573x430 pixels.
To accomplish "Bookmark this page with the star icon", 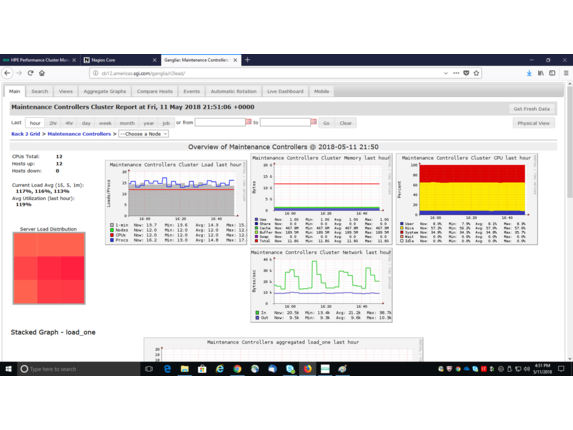I will tap(476, 73).
